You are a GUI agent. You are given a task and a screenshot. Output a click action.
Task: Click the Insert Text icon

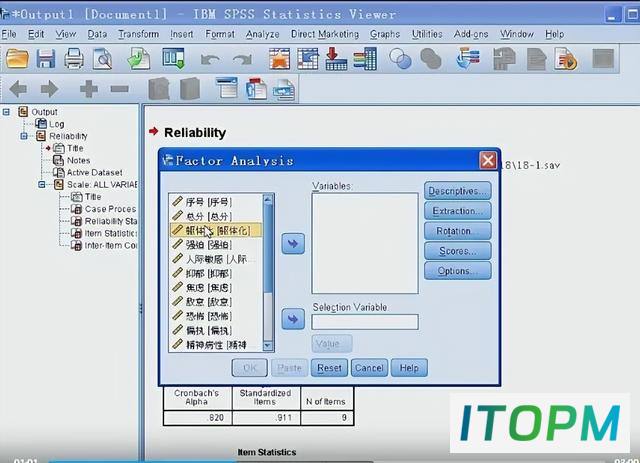coord(284,89)
